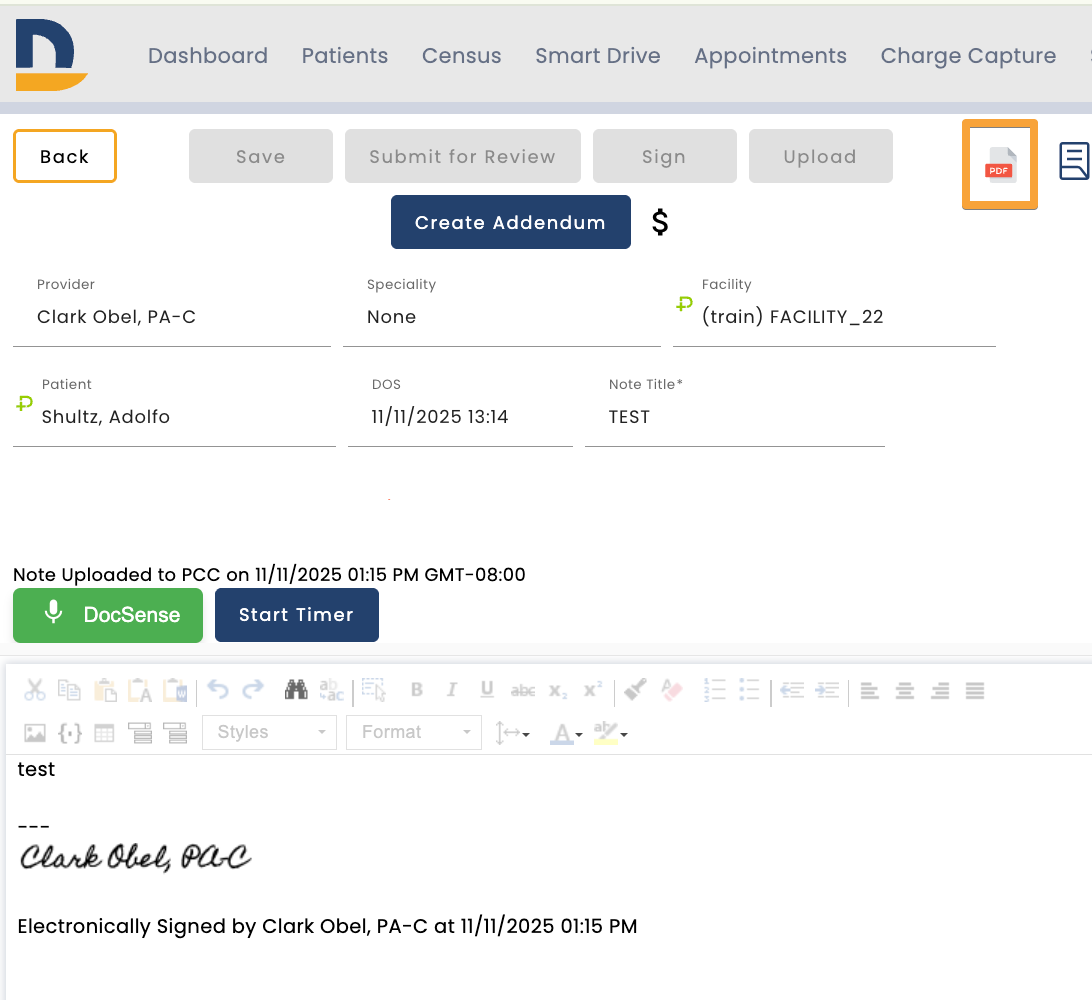This screenshot has height=1000, width=1092.
Task: Open the Styles dropdown
Action: 270,732
